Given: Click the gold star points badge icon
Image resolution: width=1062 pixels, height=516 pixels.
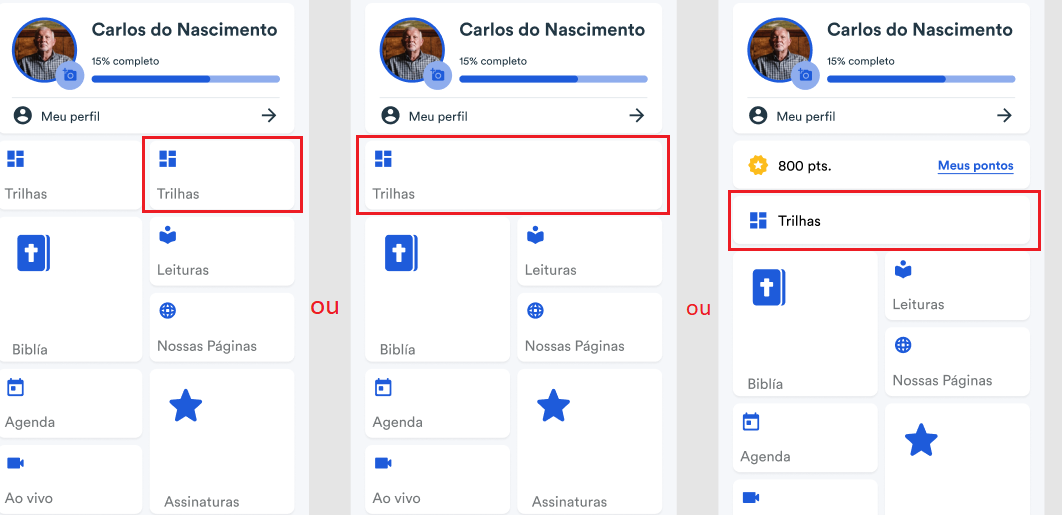Looking at the screenshot, I should (759, 165).
